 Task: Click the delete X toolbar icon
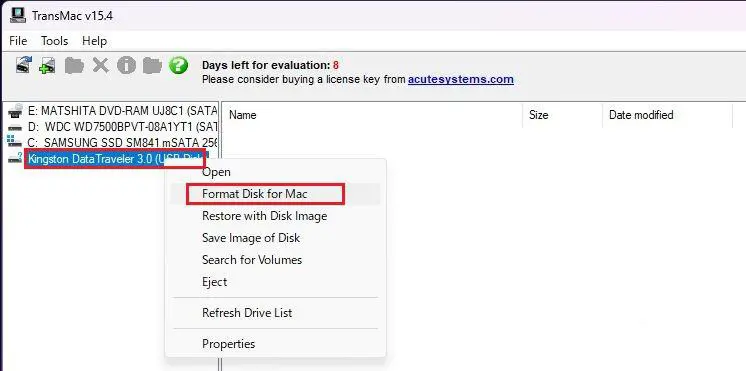(100, 66)
